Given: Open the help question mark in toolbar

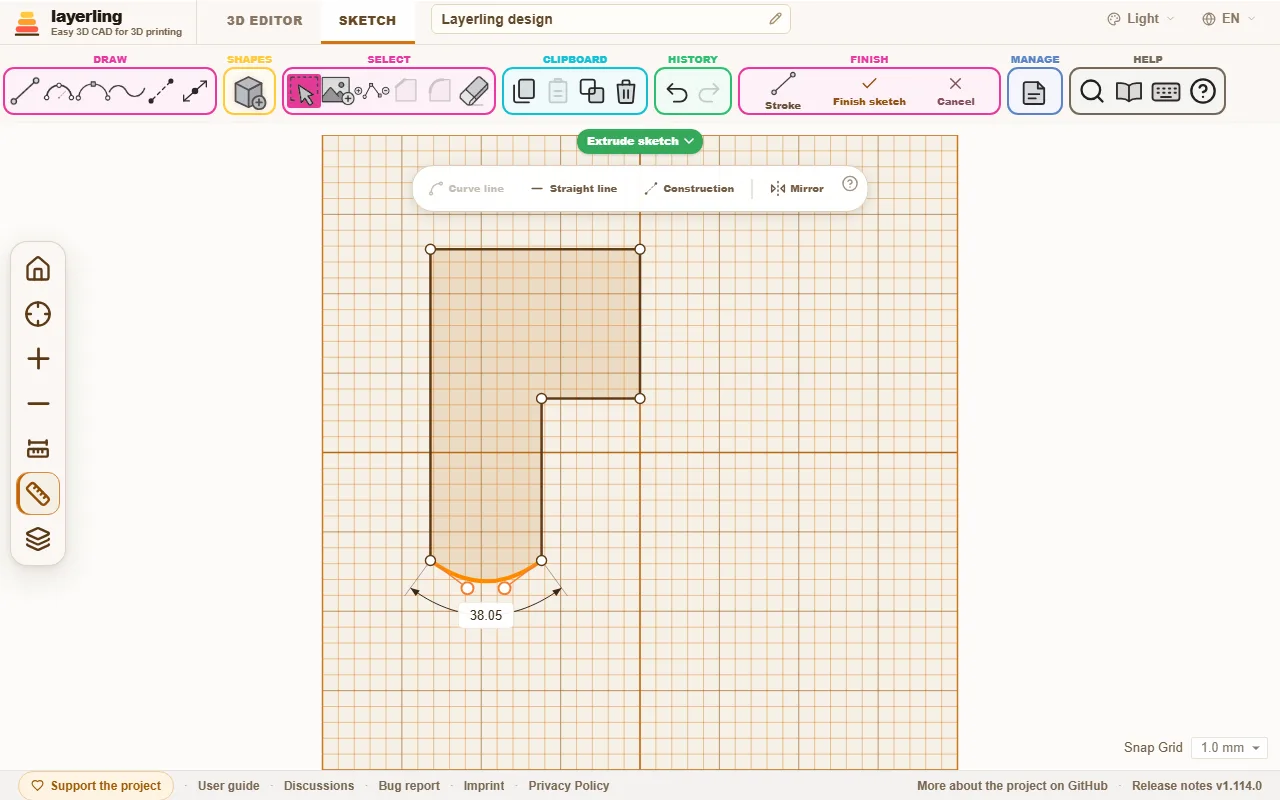Looking at the screenshot, I should point(1203,92).
